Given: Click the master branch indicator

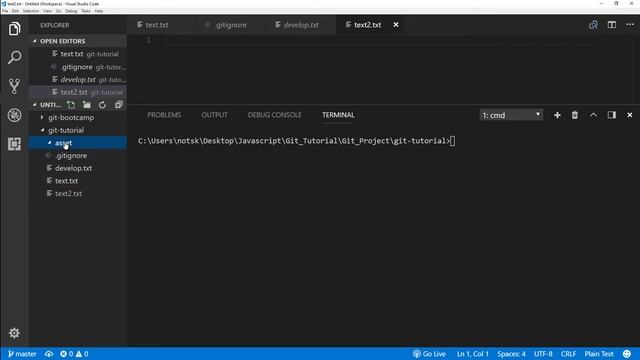Looking at the screenshot, I should 22,354.
